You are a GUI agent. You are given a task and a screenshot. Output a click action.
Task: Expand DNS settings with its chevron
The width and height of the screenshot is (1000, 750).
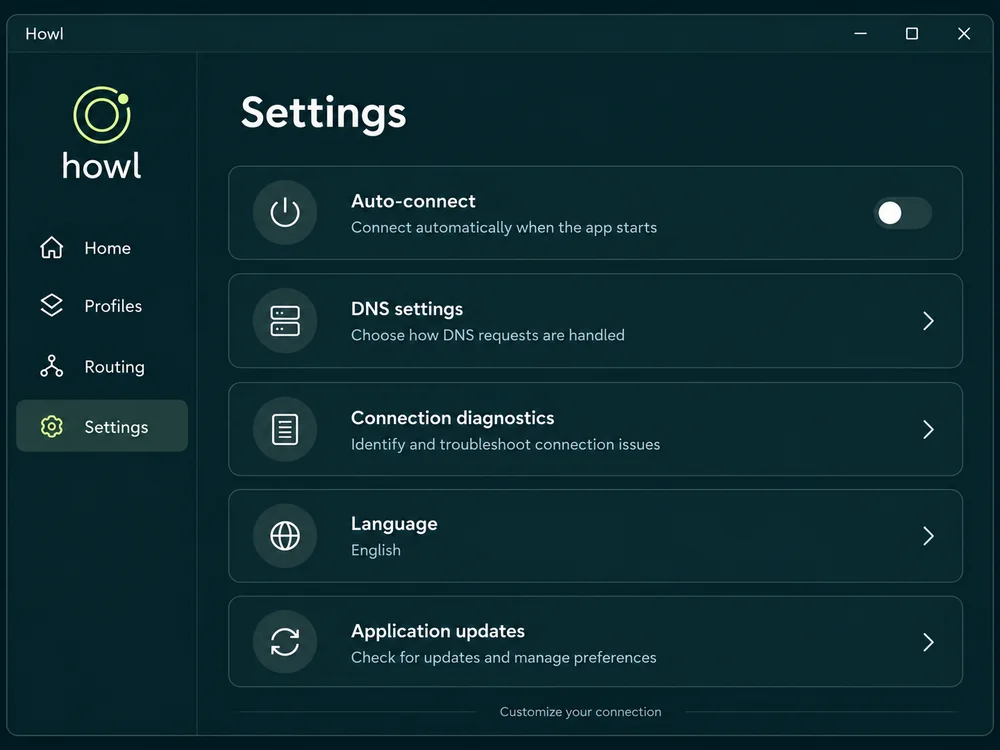pos(929,321)
